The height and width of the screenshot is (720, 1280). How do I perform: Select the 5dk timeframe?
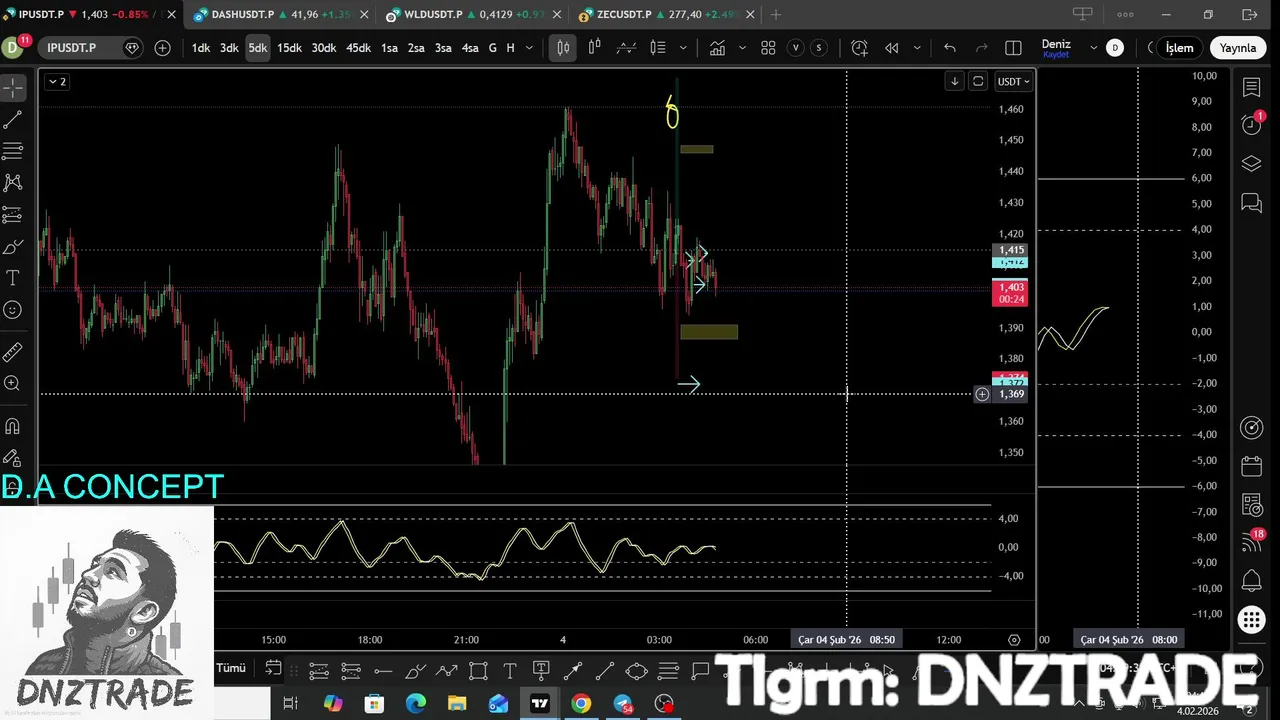tap(258, 48)
